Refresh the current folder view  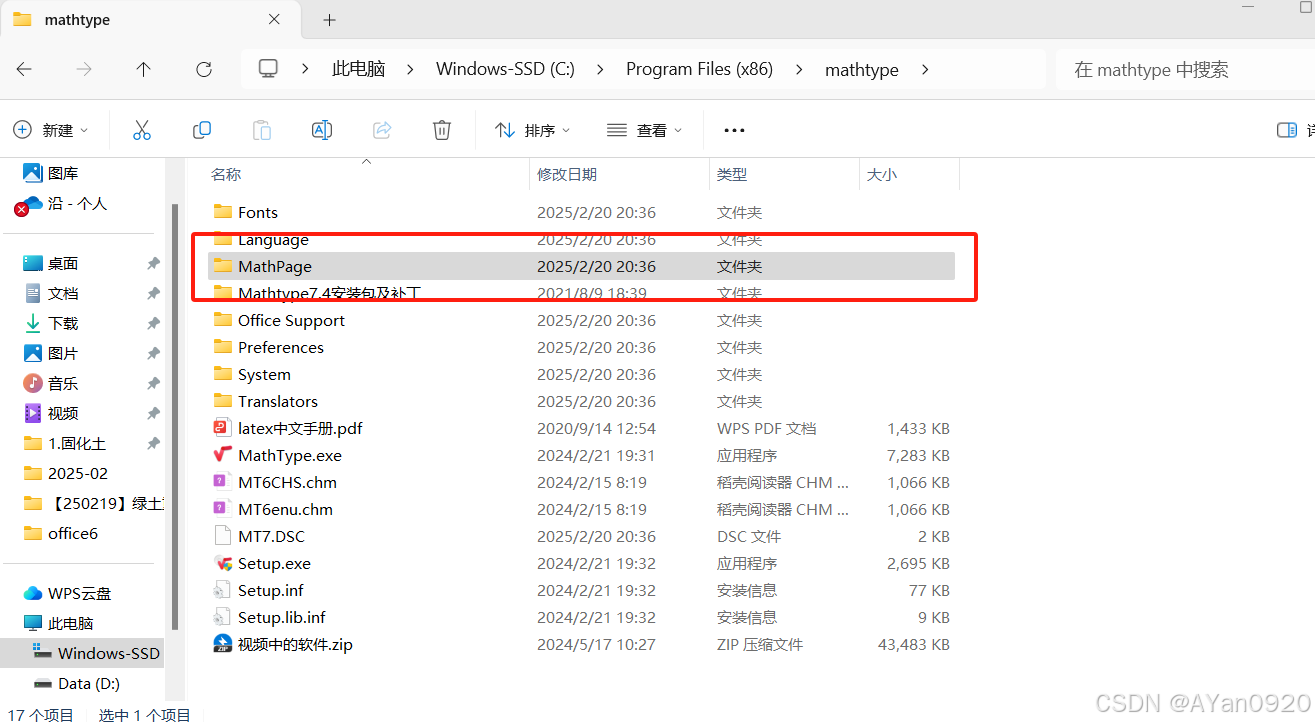coord(204,69)
